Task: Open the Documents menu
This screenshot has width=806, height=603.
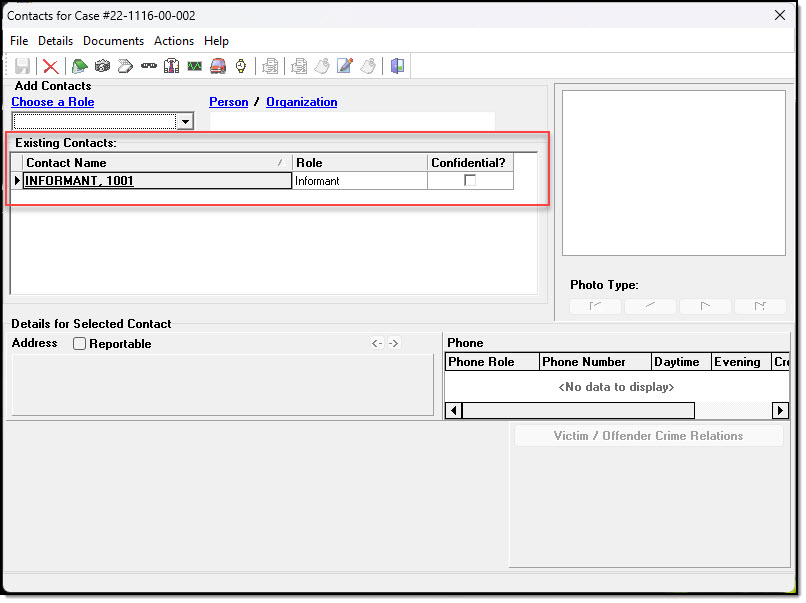Action: [113, 41]
